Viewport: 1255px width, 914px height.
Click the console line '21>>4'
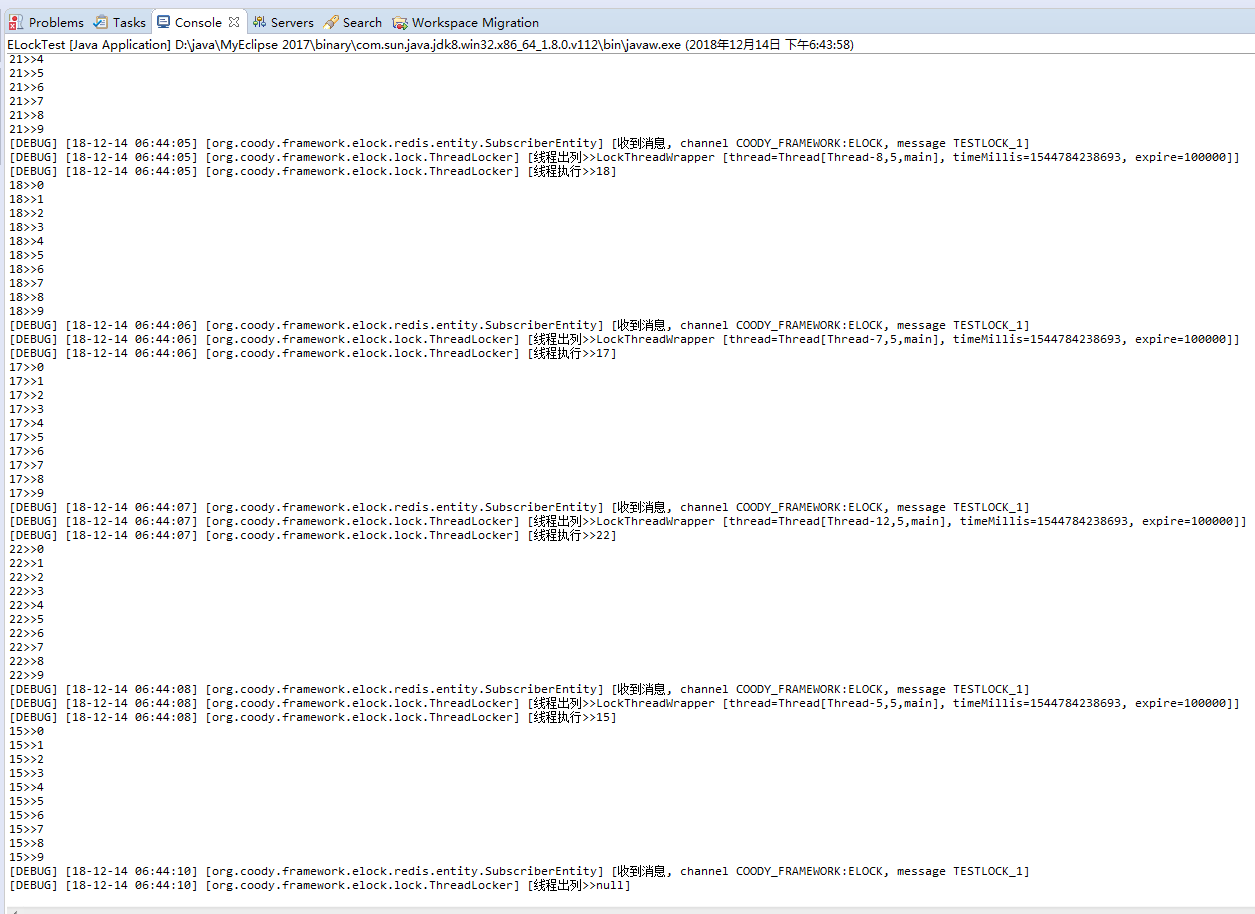(x=26, y=59)
